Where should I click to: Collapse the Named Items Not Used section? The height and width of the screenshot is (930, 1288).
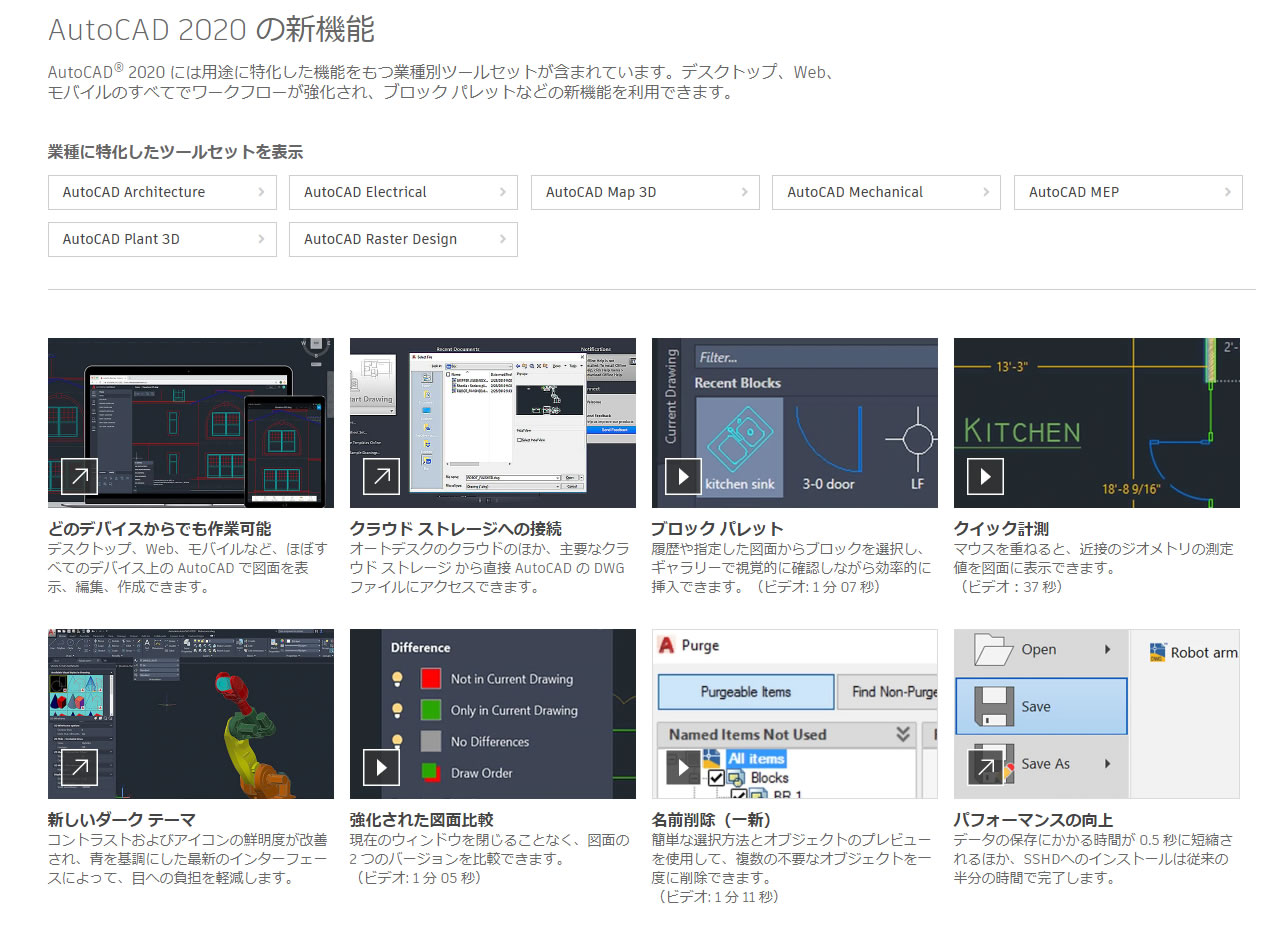(903, 734)
